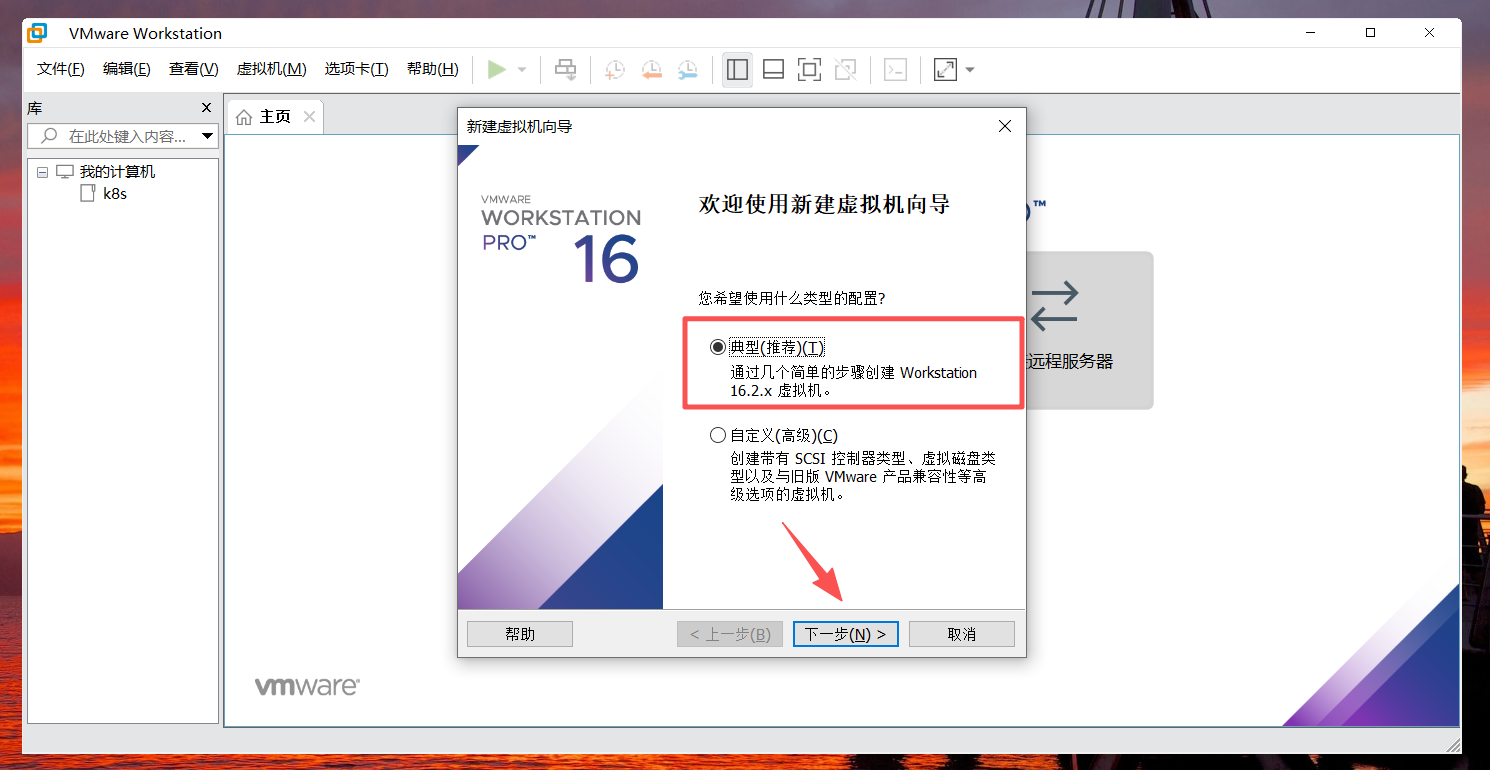Viewport: 1490px width, 770px height.
Task: Power on the virtual machine using the green play icon
Action: [497, 69]
